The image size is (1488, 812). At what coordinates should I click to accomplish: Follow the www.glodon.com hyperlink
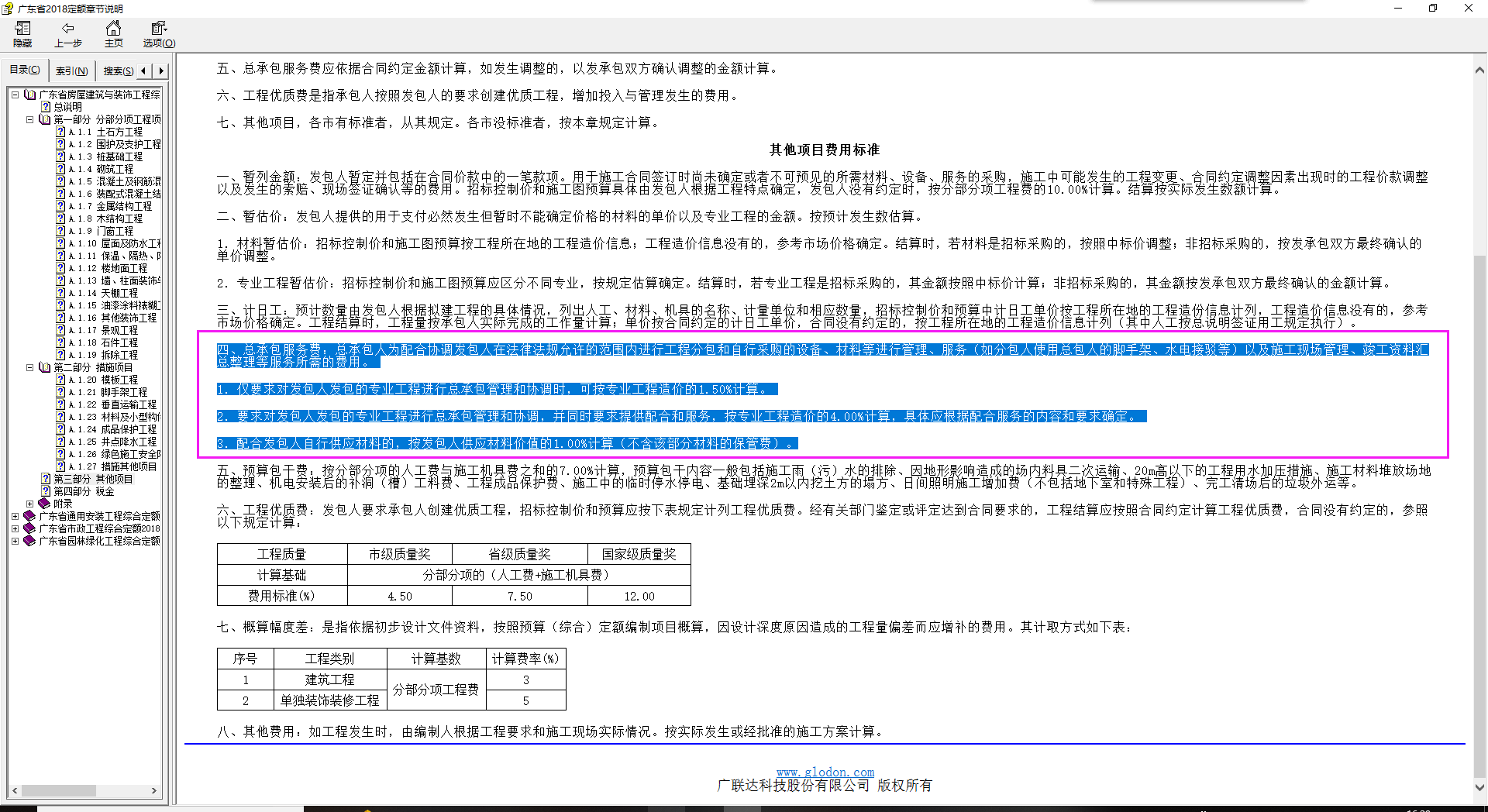(825, 772)
